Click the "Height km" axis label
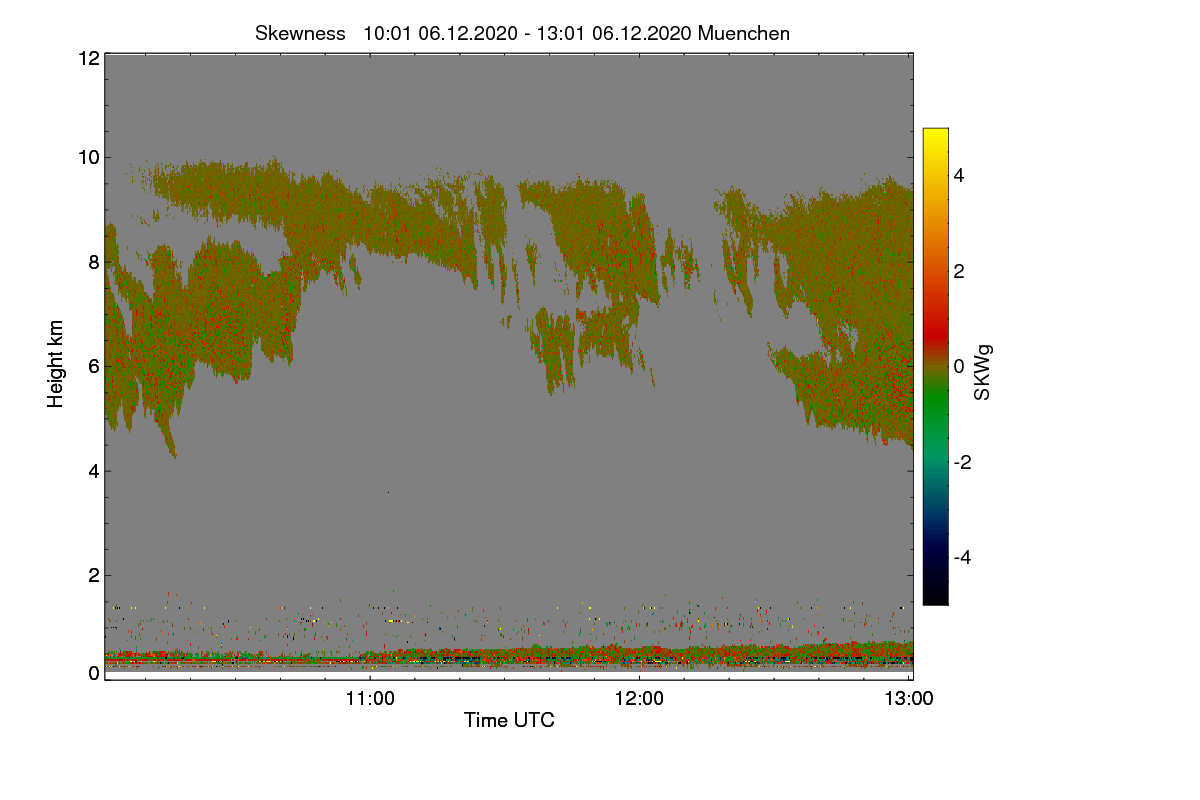The height and width of the screenshot is (800, 1200). click(x=56, y=364)
